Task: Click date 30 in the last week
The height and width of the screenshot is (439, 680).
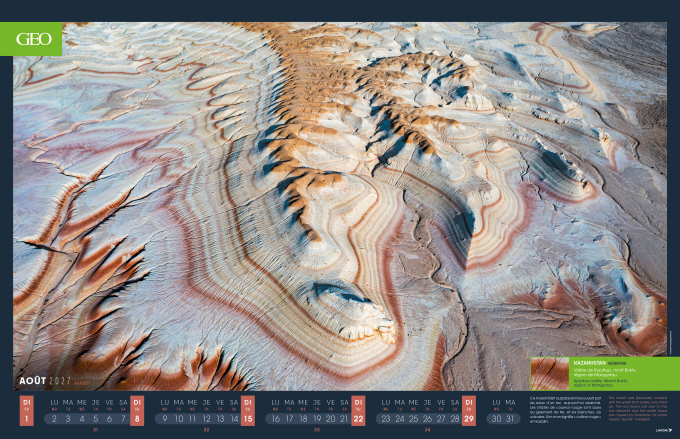Action: coord(496,418)
